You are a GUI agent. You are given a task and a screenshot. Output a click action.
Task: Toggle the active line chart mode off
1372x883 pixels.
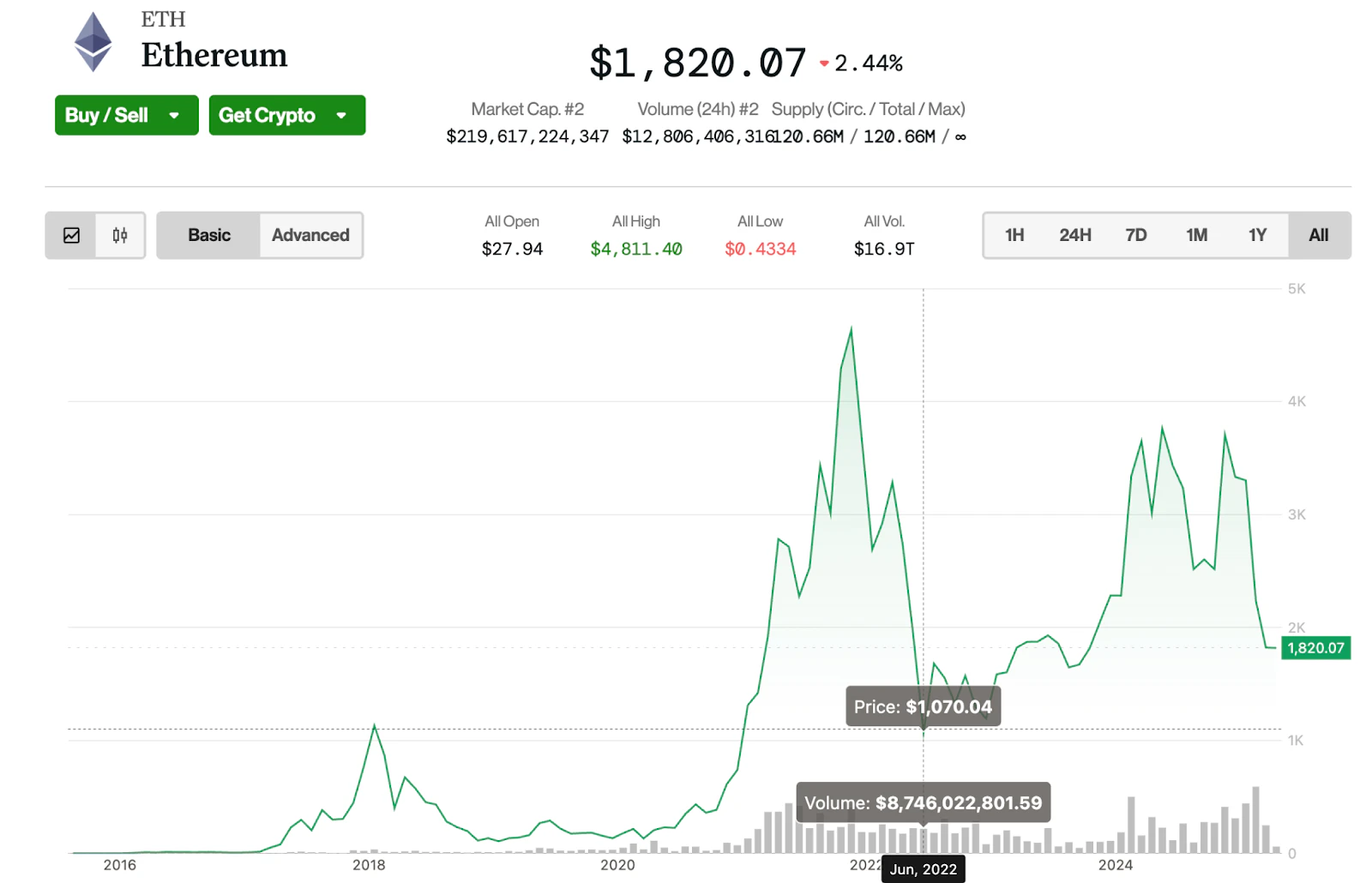pyautogui.click(x=73, y=235)
